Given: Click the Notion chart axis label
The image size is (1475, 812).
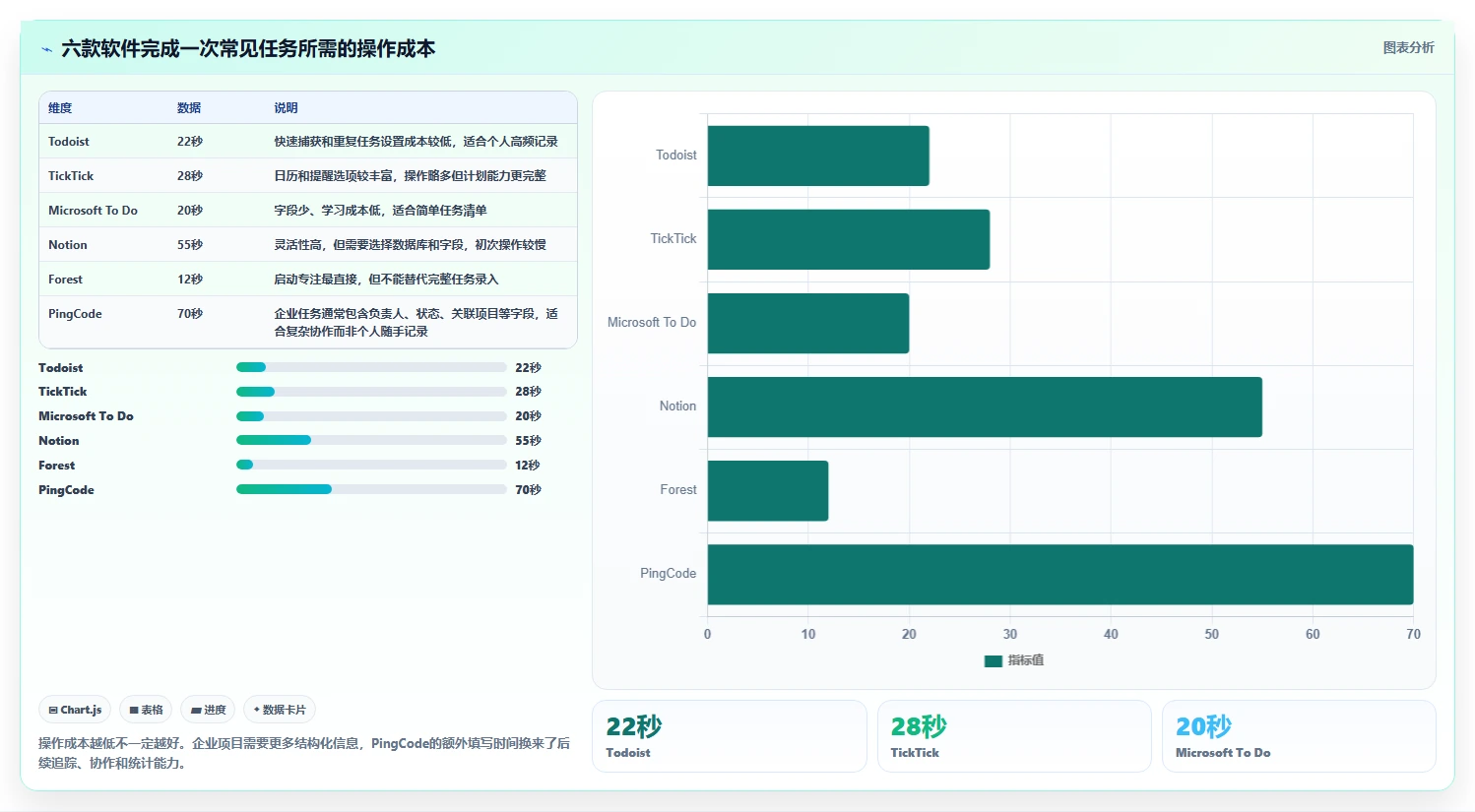Looking at the screenshot, I should click(x=677, y=406).
